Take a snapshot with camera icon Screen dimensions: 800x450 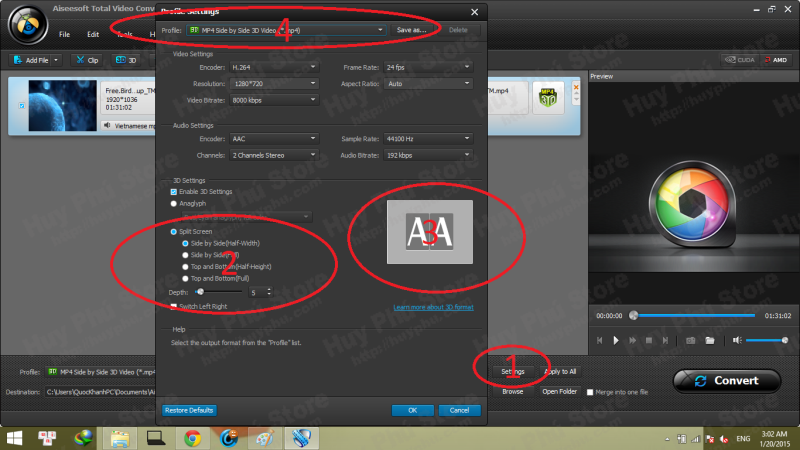click(x=690, y=340)
